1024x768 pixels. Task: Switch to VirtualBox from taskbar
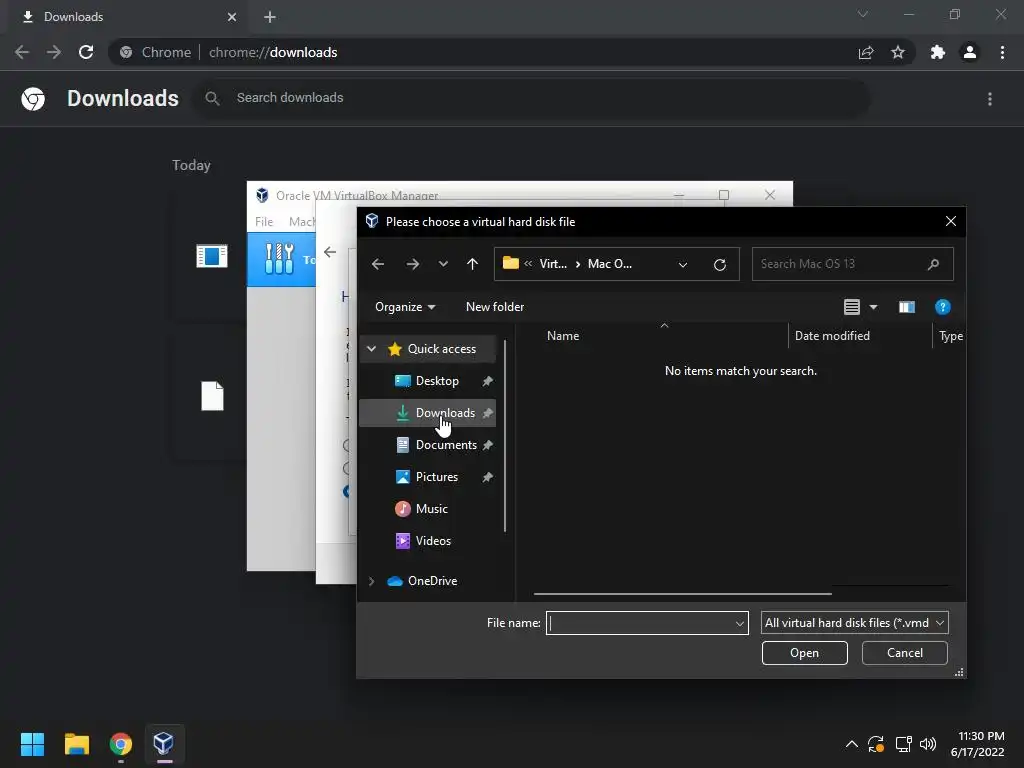(164, 744)
